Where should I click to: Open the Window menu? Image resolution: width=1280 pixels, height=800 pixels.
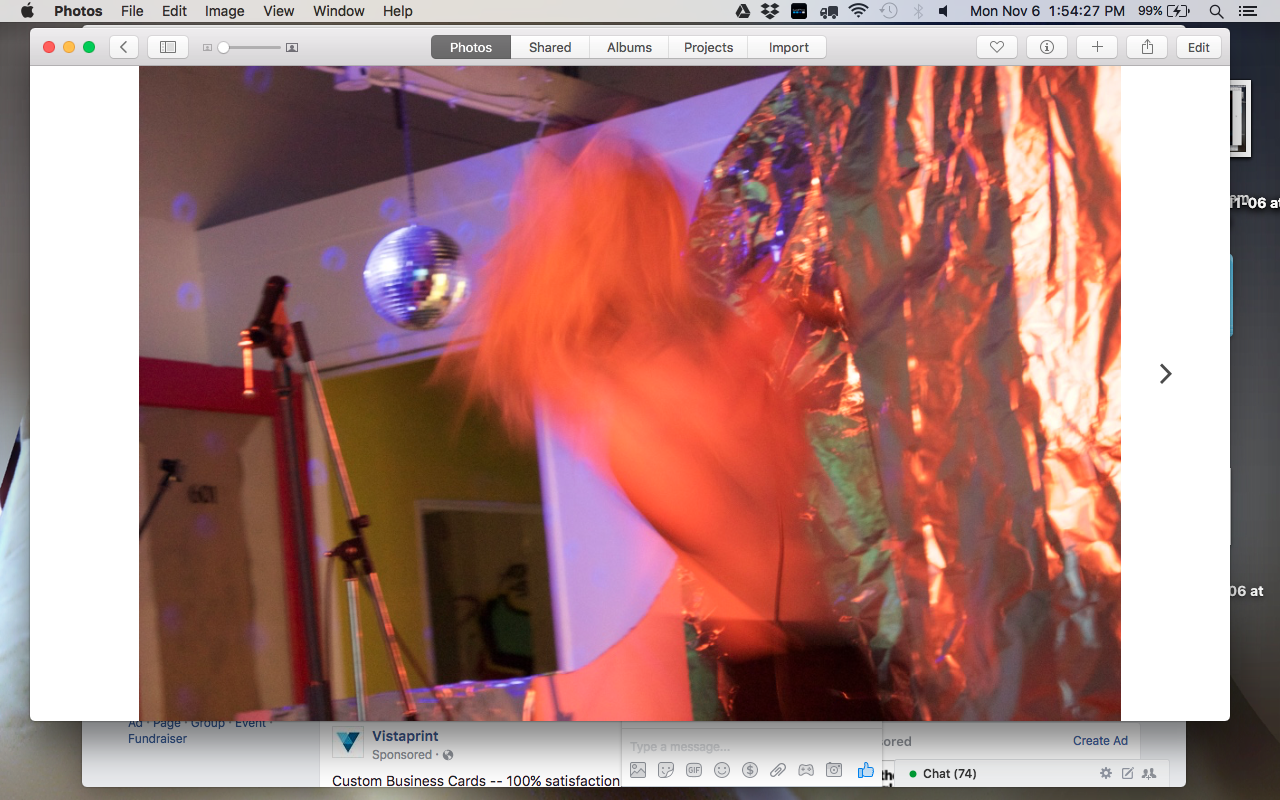(339, 11)
